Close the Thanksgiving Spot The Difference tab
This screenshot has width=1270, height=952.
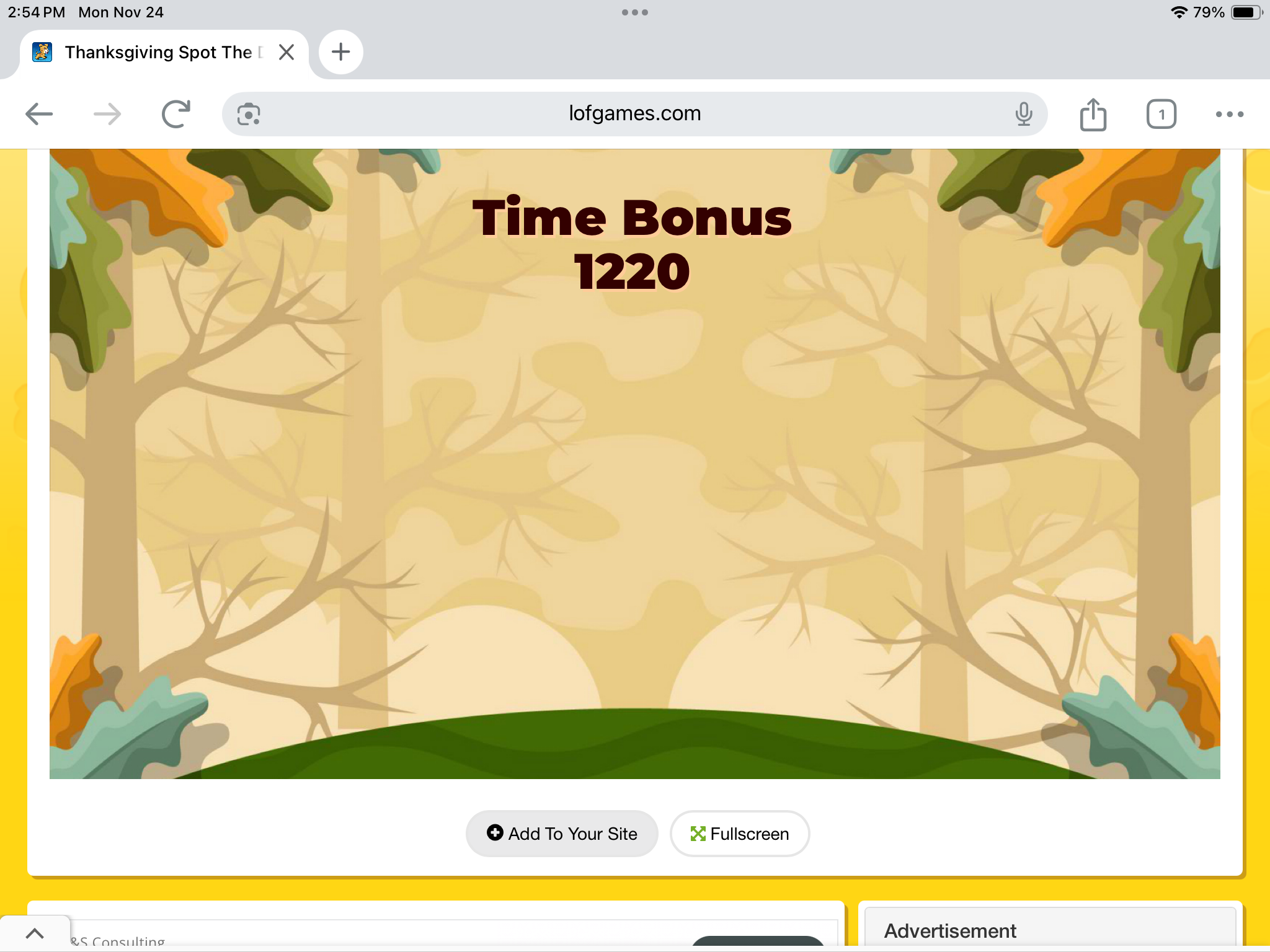(286, 52)
